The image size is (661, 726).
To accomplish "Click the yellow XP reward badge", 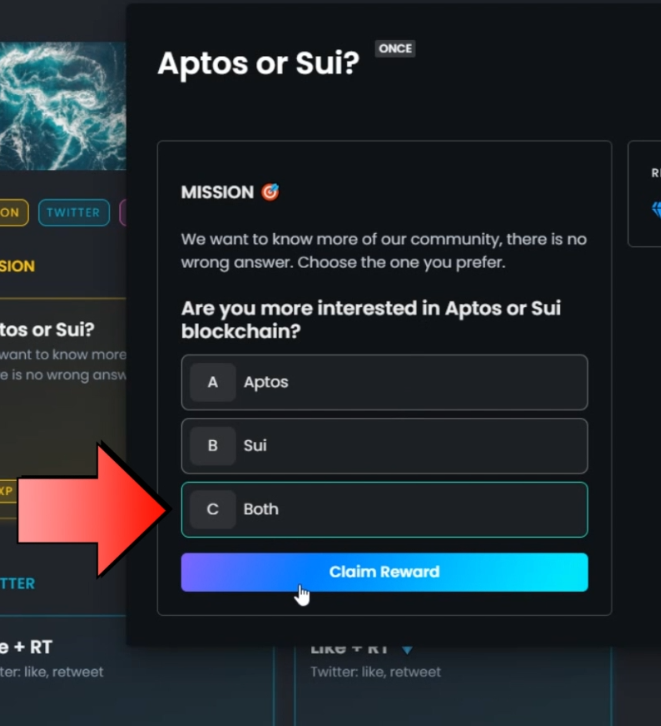I will [x=8, y=492].
